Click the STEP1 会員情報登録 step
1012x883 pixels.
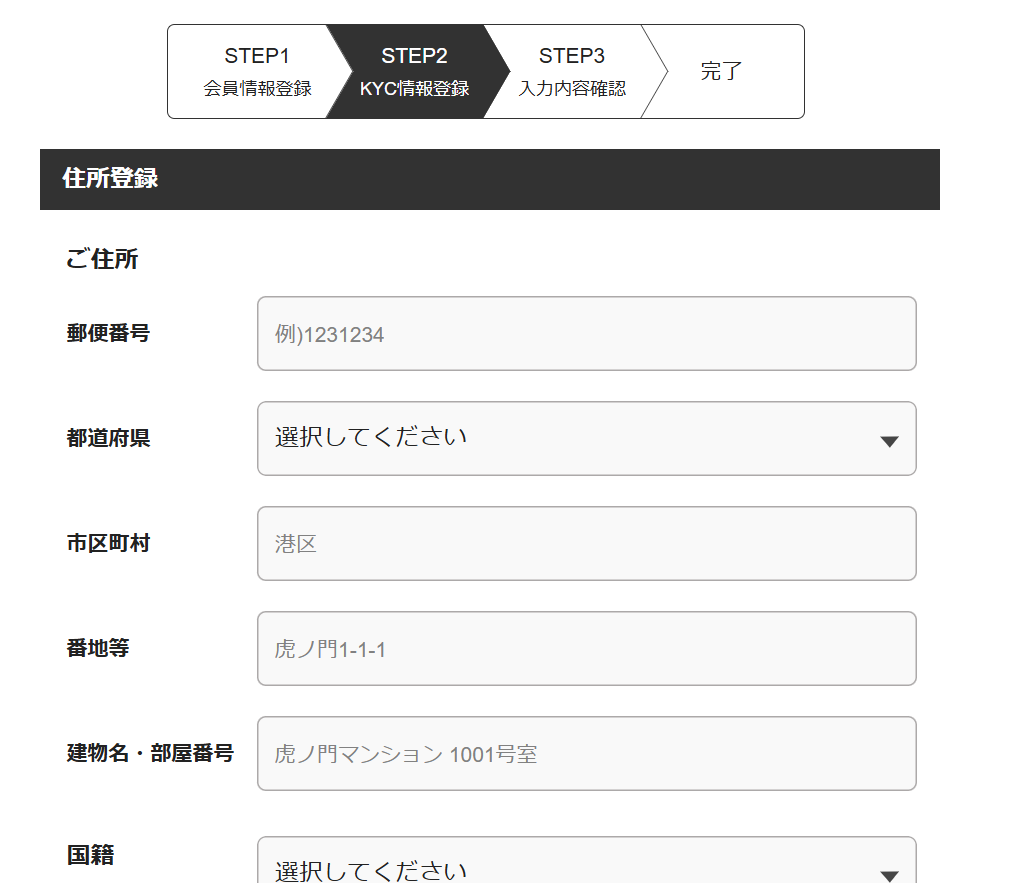[257, 71]
